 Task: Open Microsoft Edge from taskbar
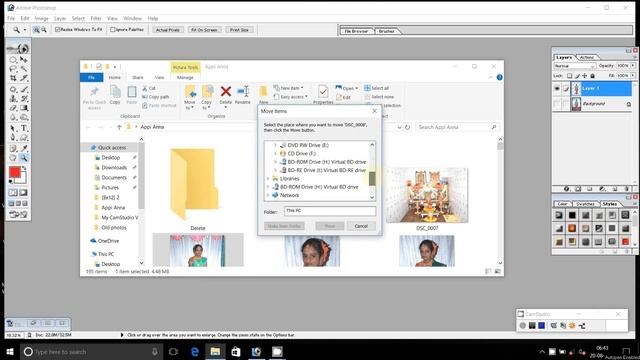coord(195,351)
